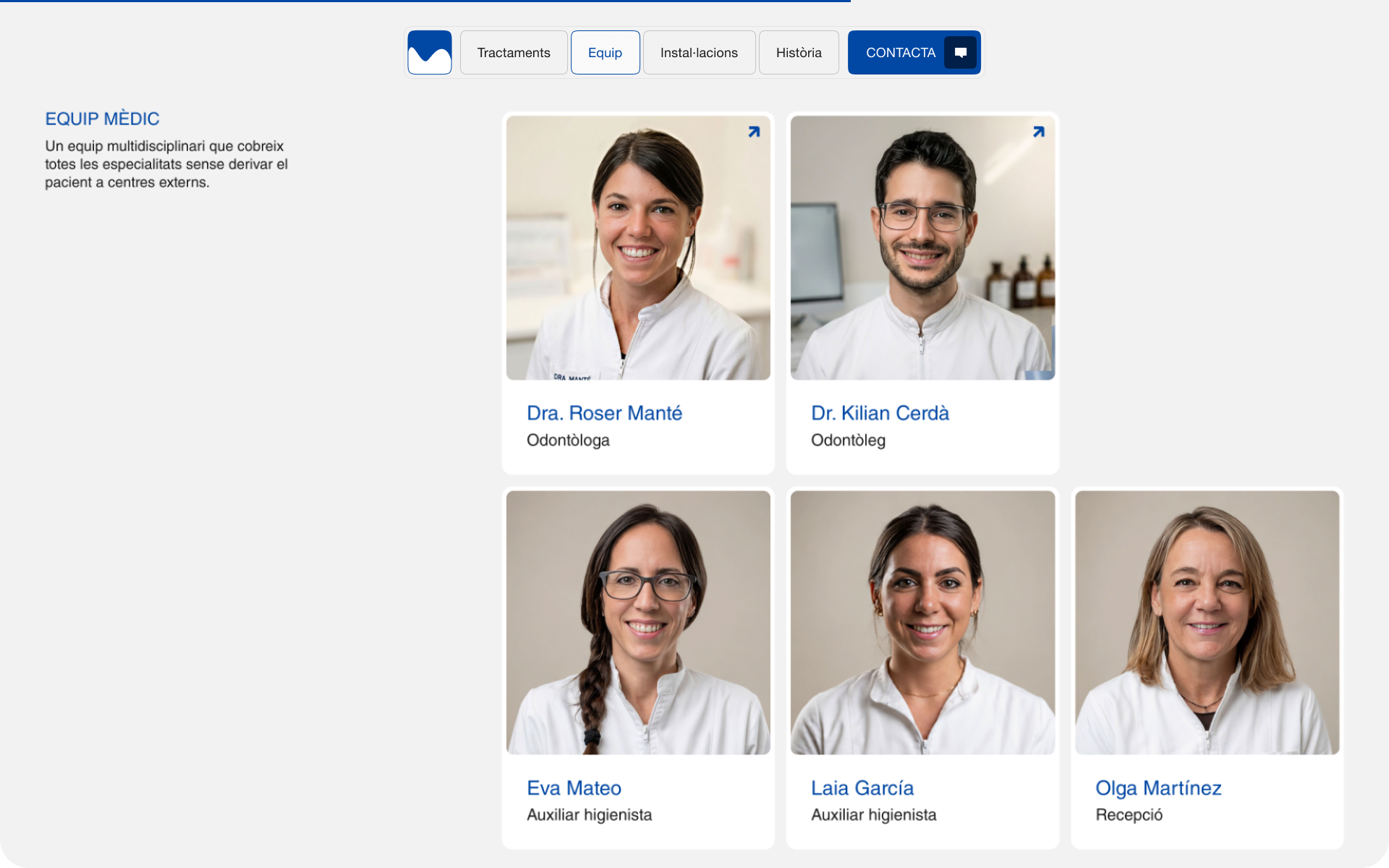Screen dimensions: 1389x868
Task: Click the Olga Martínez name
Action: pyautogui.click(x=1158, y=788)
